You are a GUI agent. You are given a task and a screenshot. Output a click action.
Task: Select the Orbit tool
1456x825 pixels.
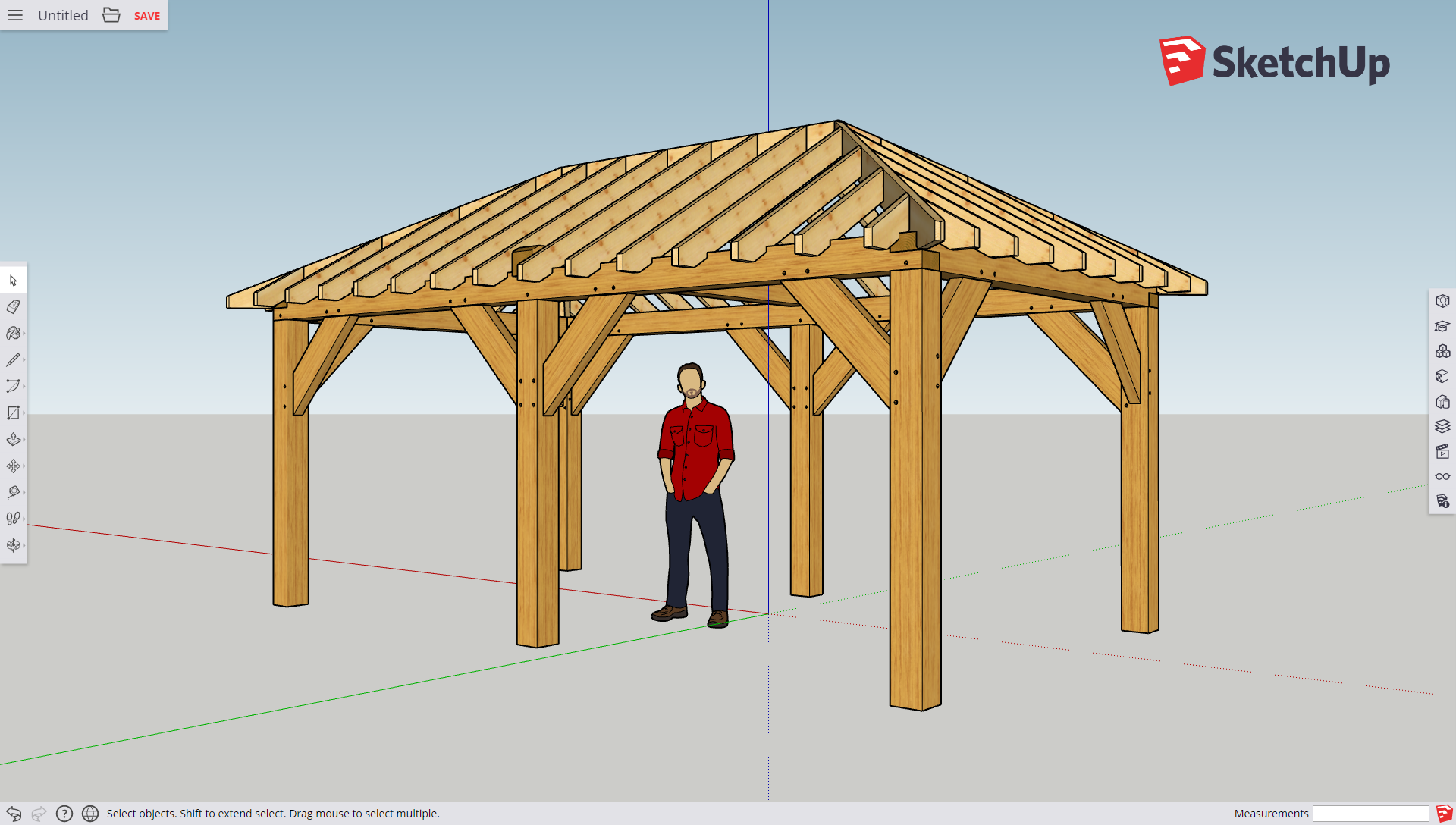pyautogui.click(x=13, y=545)
